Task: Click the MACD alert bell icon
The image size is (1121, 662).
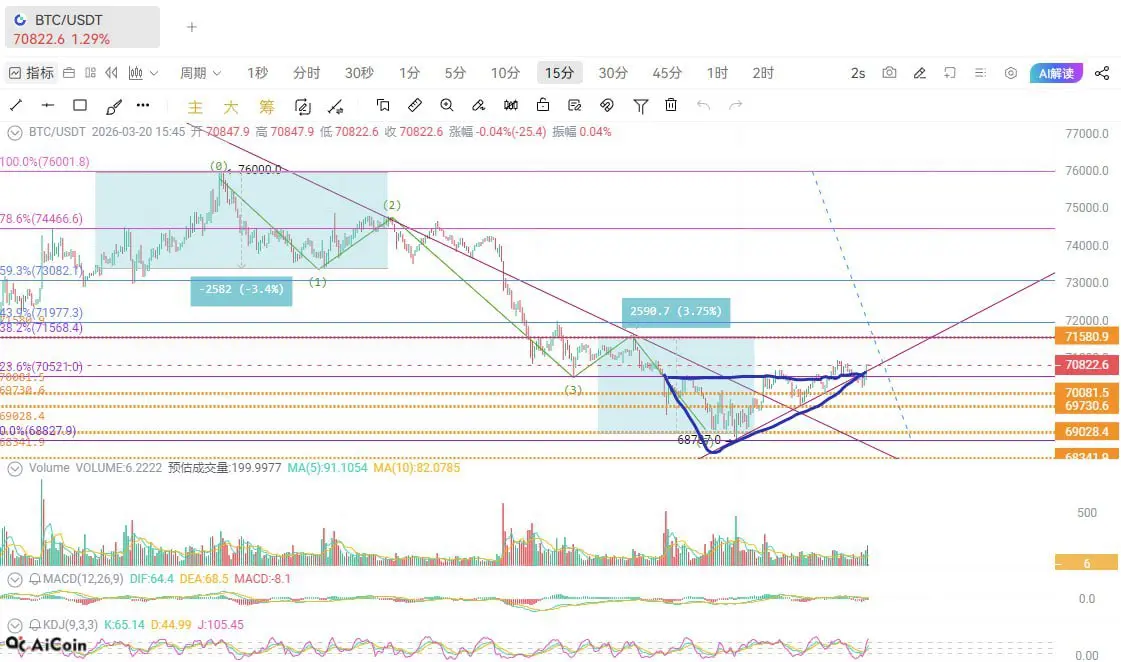Action: 34,579
